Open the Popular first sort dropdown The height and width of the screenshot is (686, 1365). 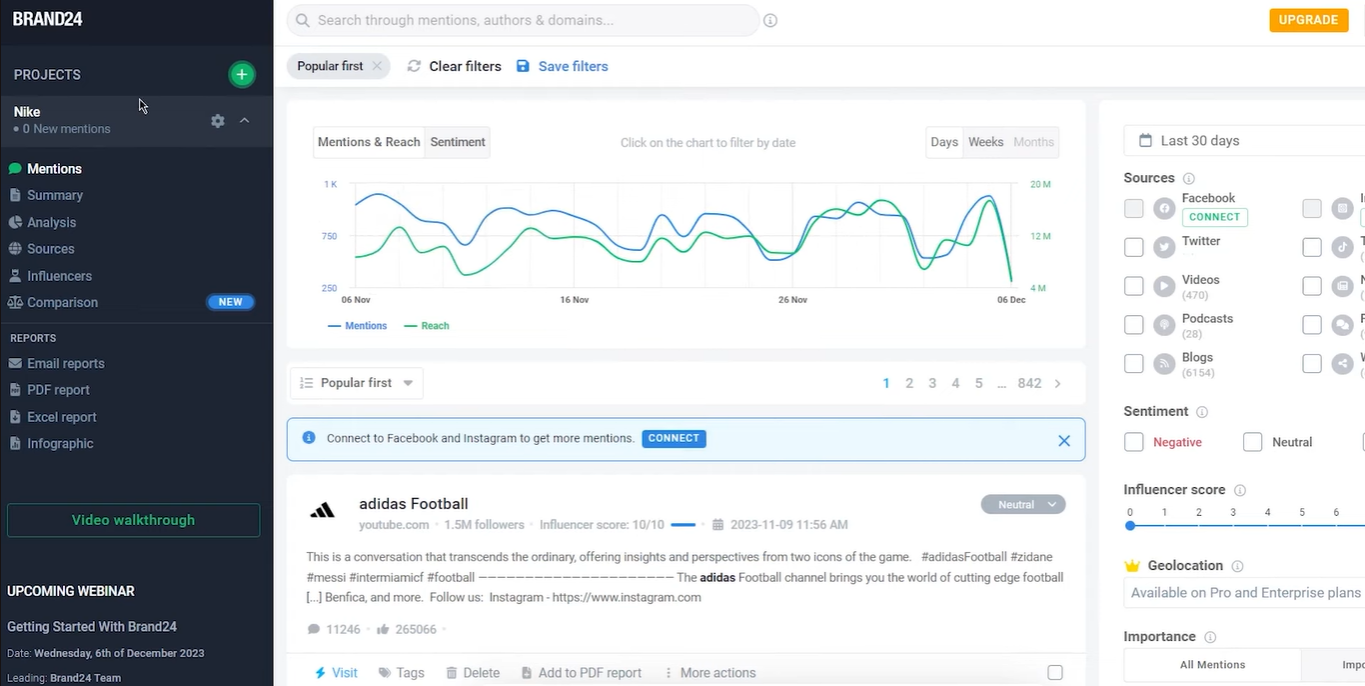357,383
